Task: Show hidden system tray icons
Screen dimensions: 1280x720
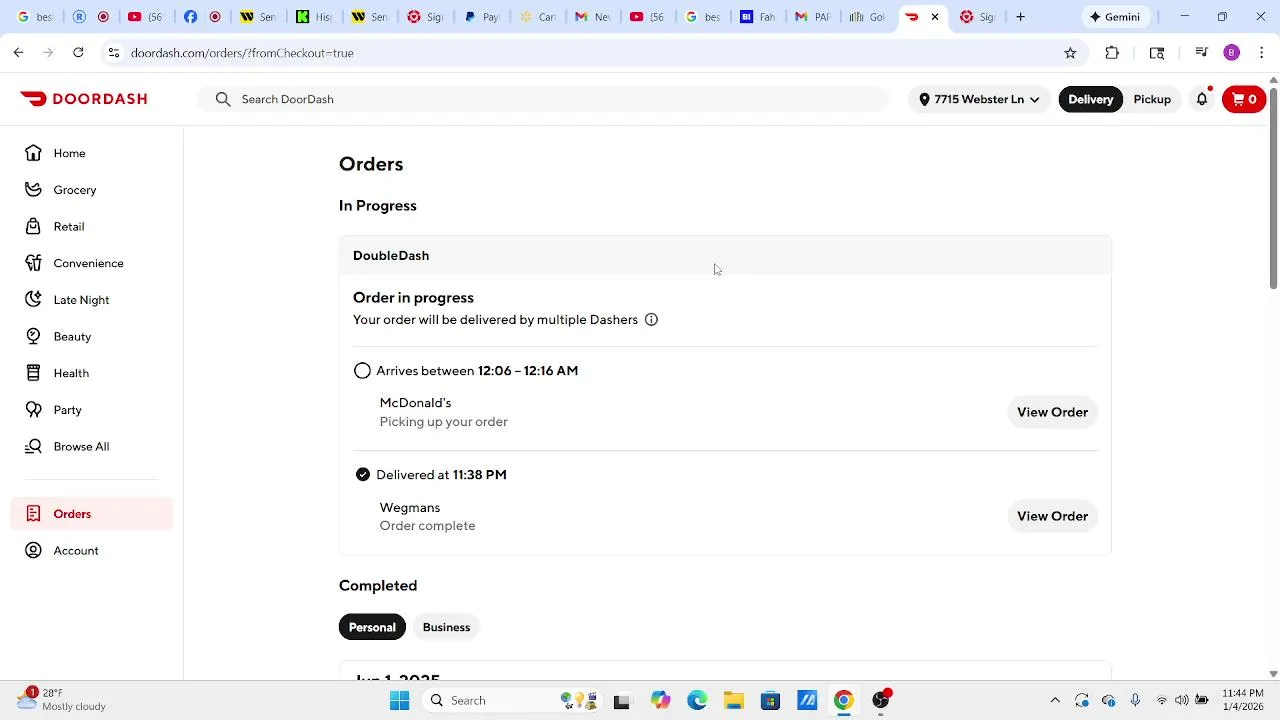Action: click(1054, 700)
